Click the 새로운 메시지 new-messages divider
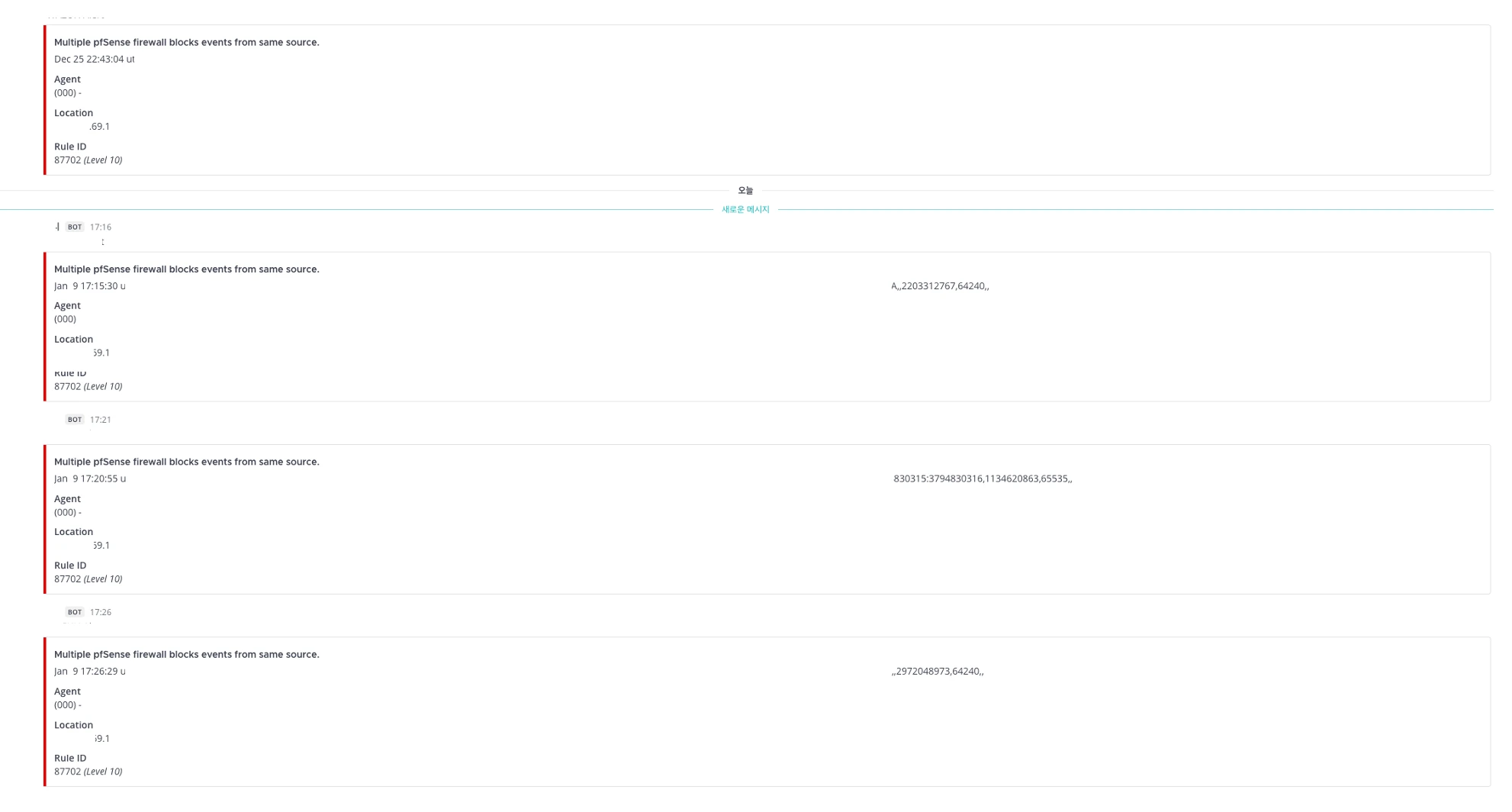The image size is (1512, 812). click(x=745, y=209)
